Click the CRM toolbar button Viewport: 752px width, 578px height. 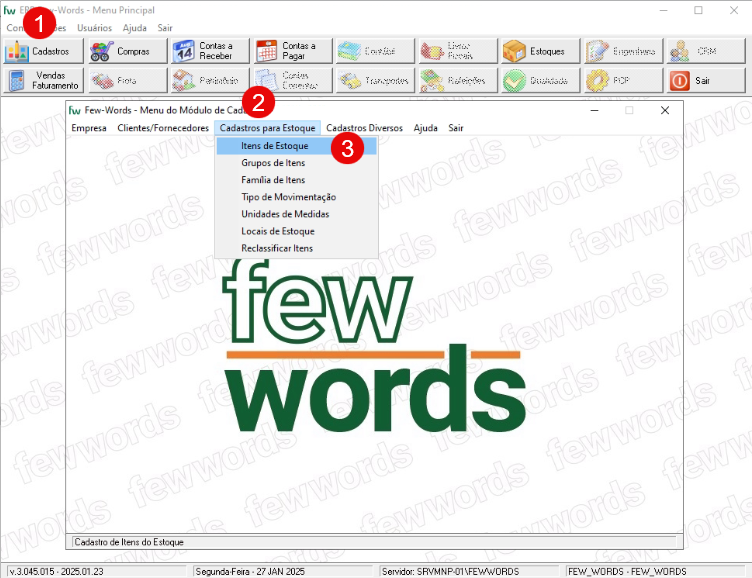pos(706,51)
